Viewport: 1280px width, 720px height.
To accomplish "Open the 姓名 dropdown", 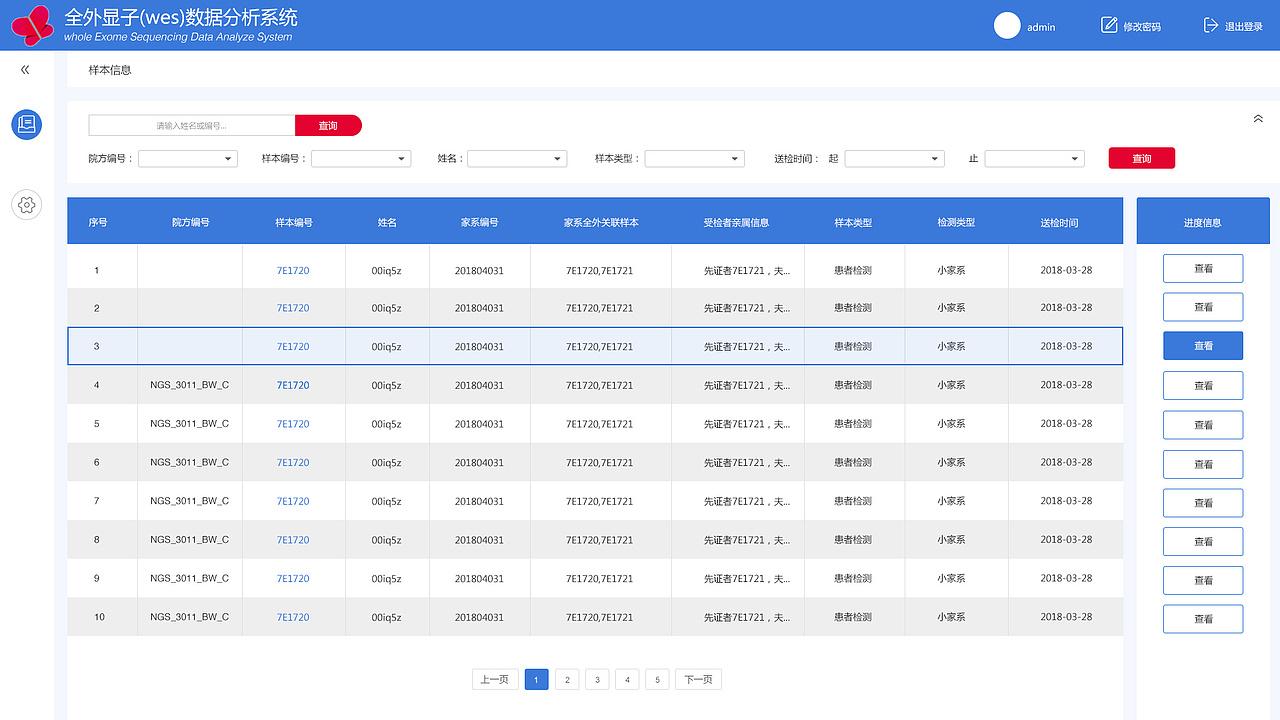I will pyautogui.click(x=517, y=158).
